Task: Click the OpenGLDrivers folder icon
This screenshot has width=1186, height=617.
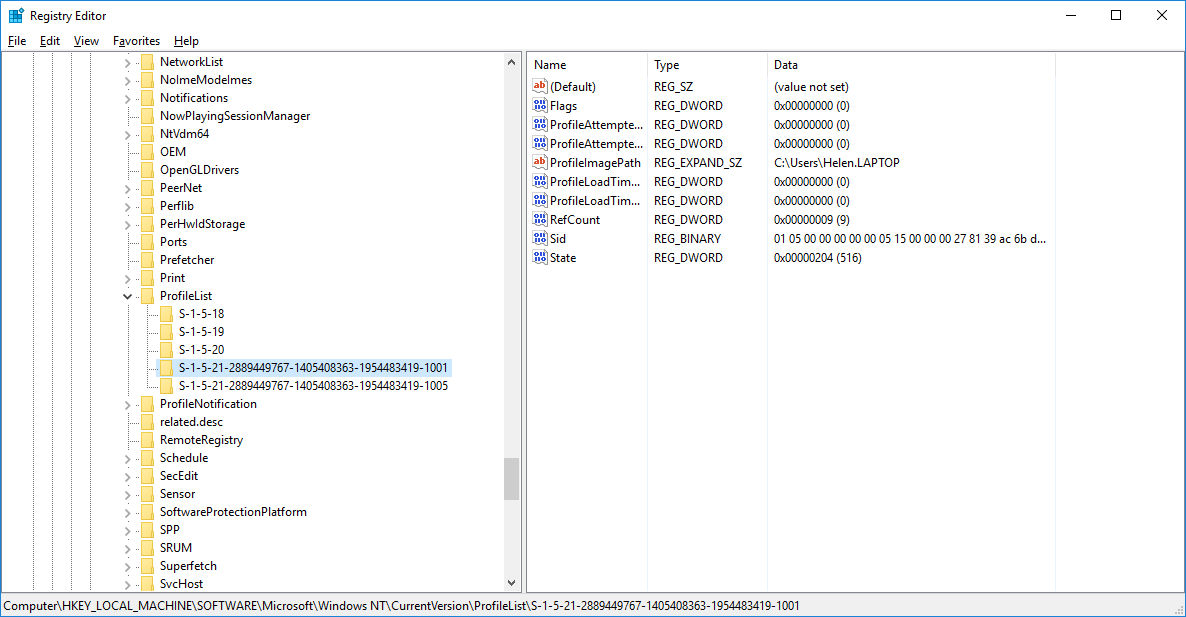Action: click(x=147, y=170)
